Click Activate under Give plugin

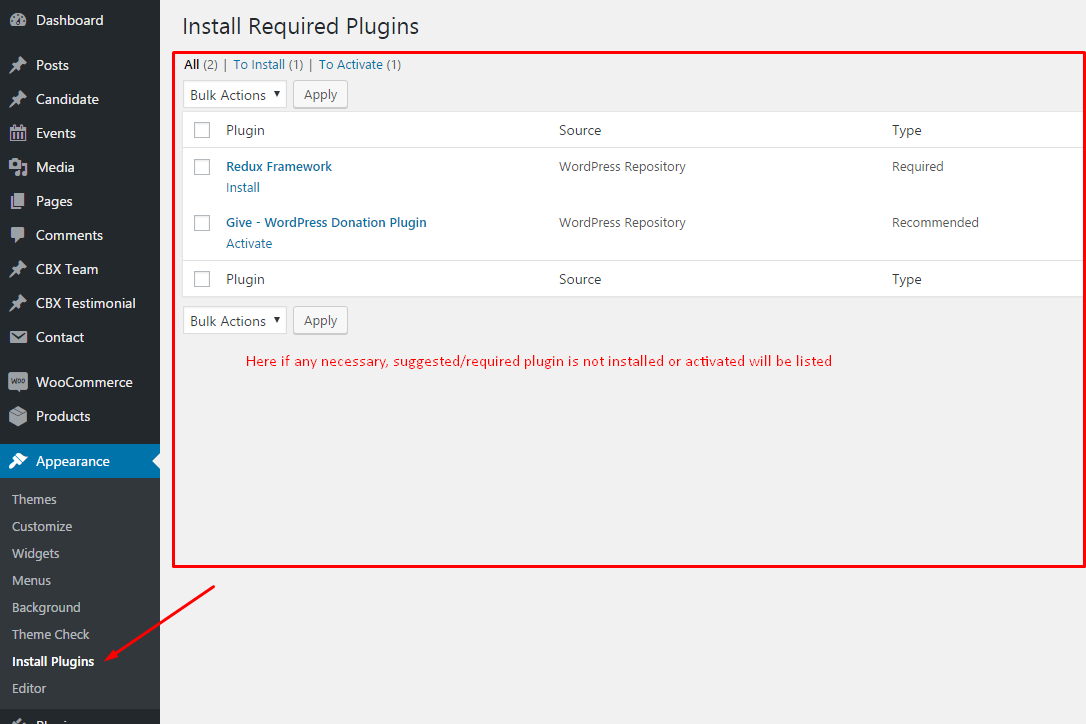pos(249,244)
